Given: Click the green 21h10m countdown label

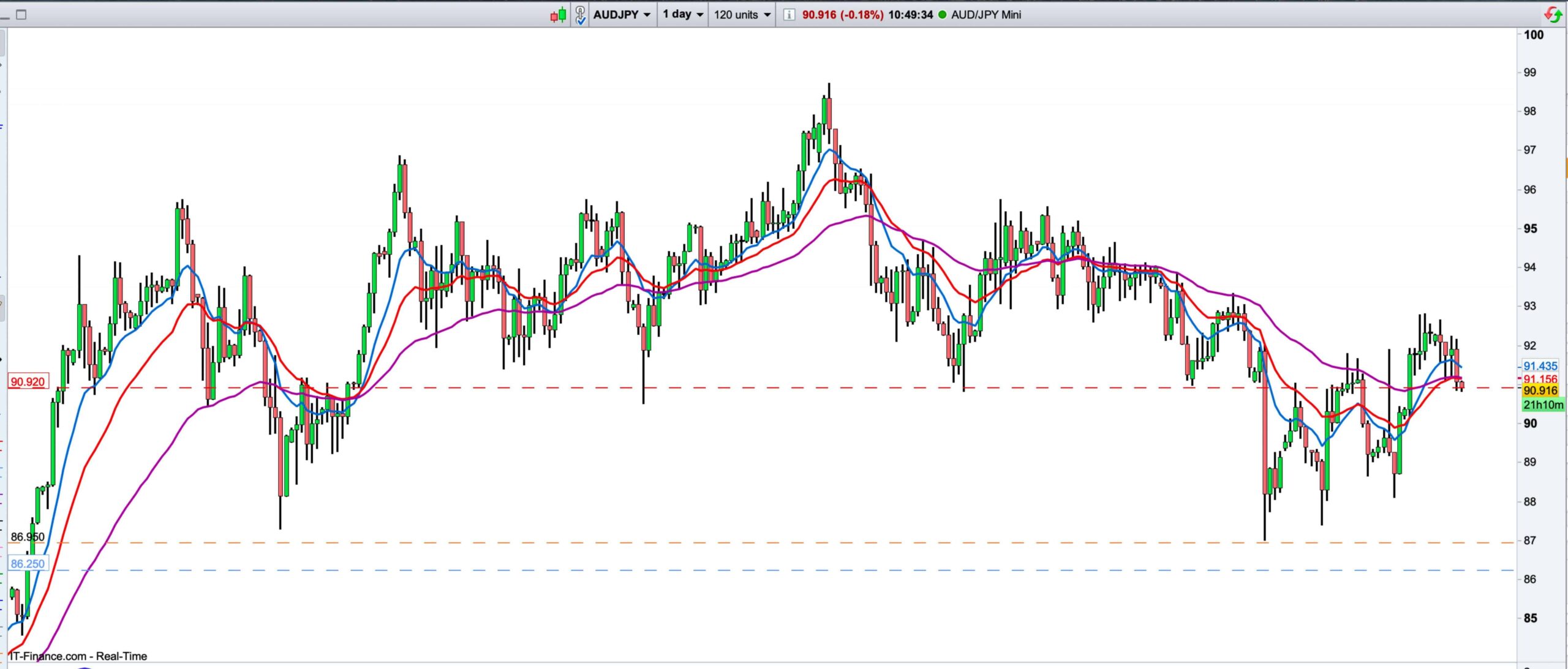Looking at the screenshot, I should coord(1542,405).
